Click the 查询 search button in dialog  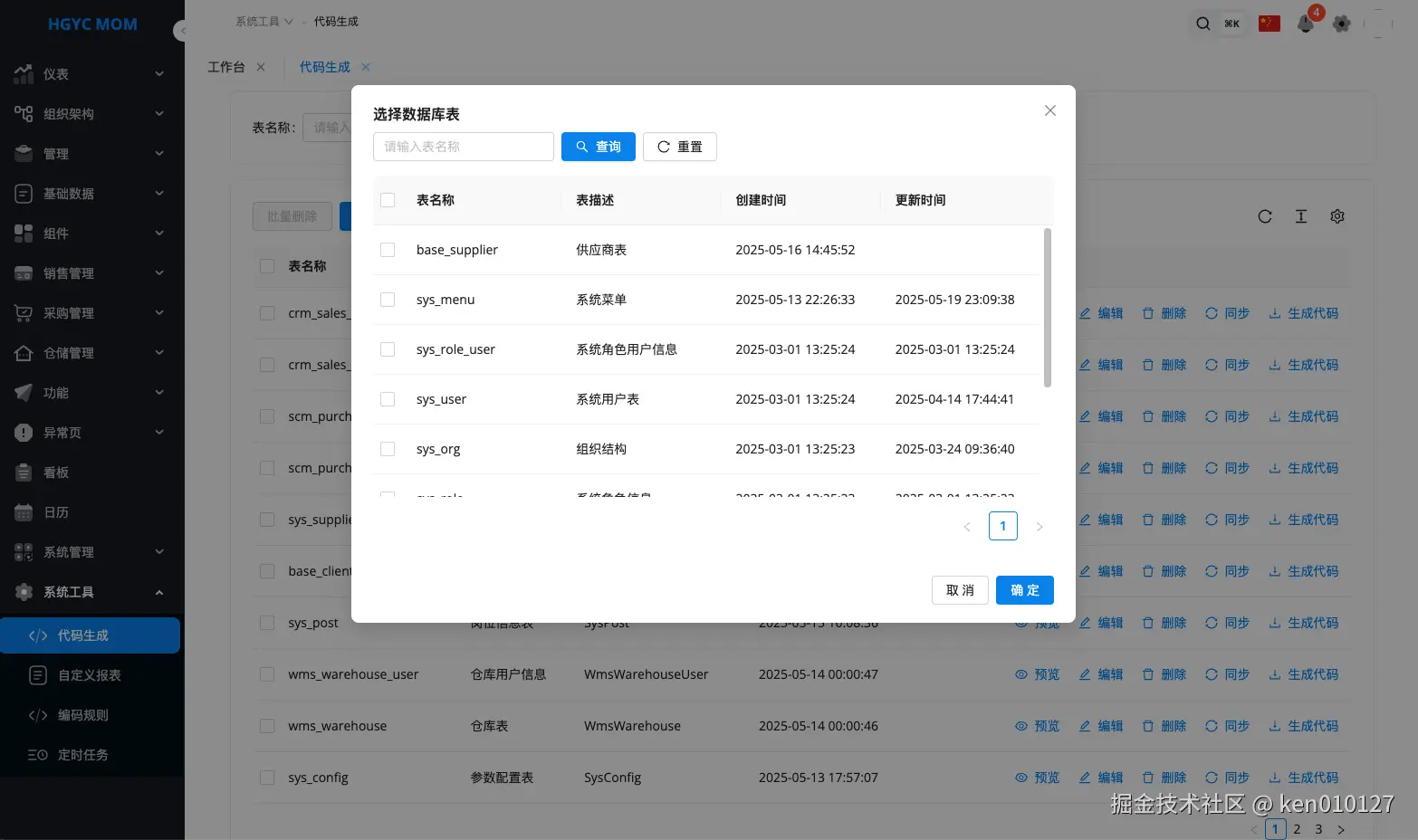tap(599, 147)
